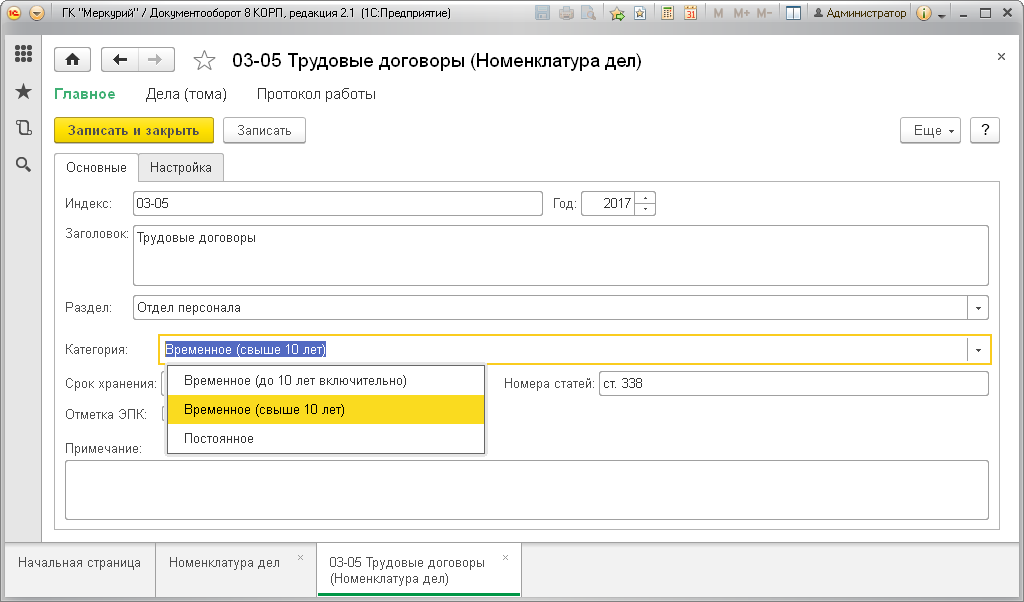Open Print Preview from title bar
The height and width of the screenshot is (602, 1024).
(x=588, y=13)
